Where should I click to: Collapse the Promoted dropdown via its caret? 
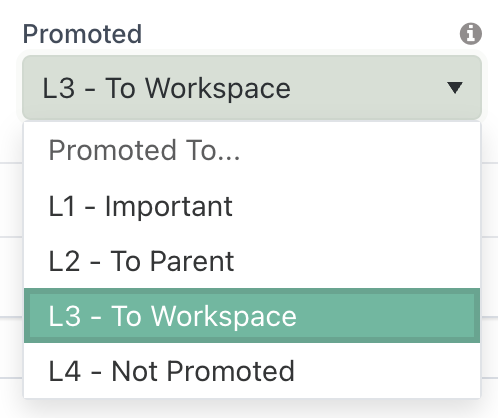click(455, 88)
